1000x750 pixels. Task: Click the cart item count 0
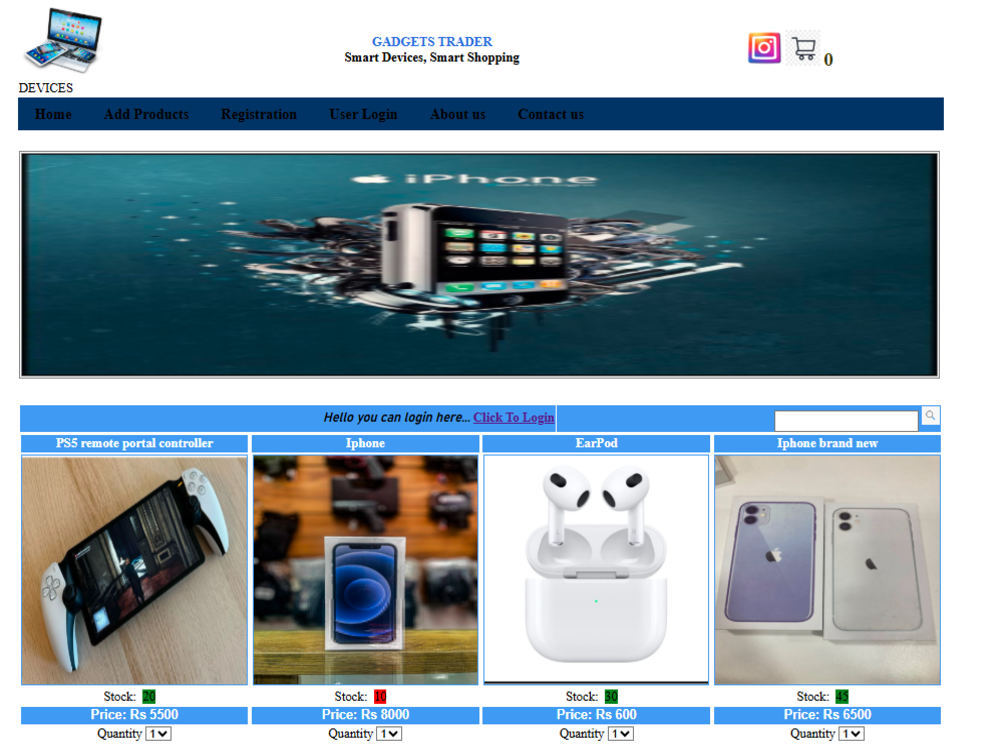click(x=828, y=60)
